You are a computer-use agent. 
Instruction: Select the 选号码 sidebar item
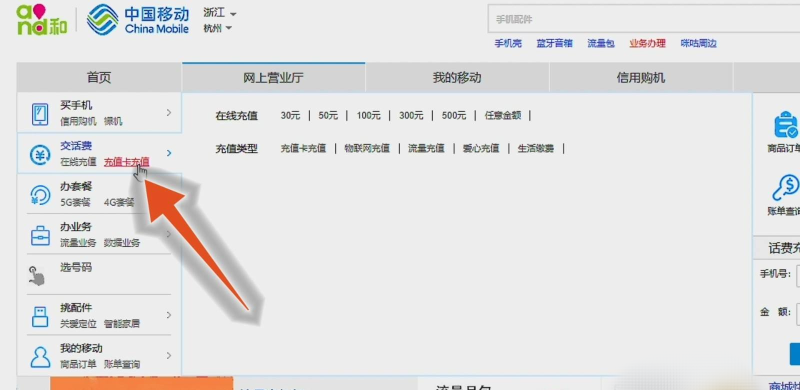coord(76,267)
